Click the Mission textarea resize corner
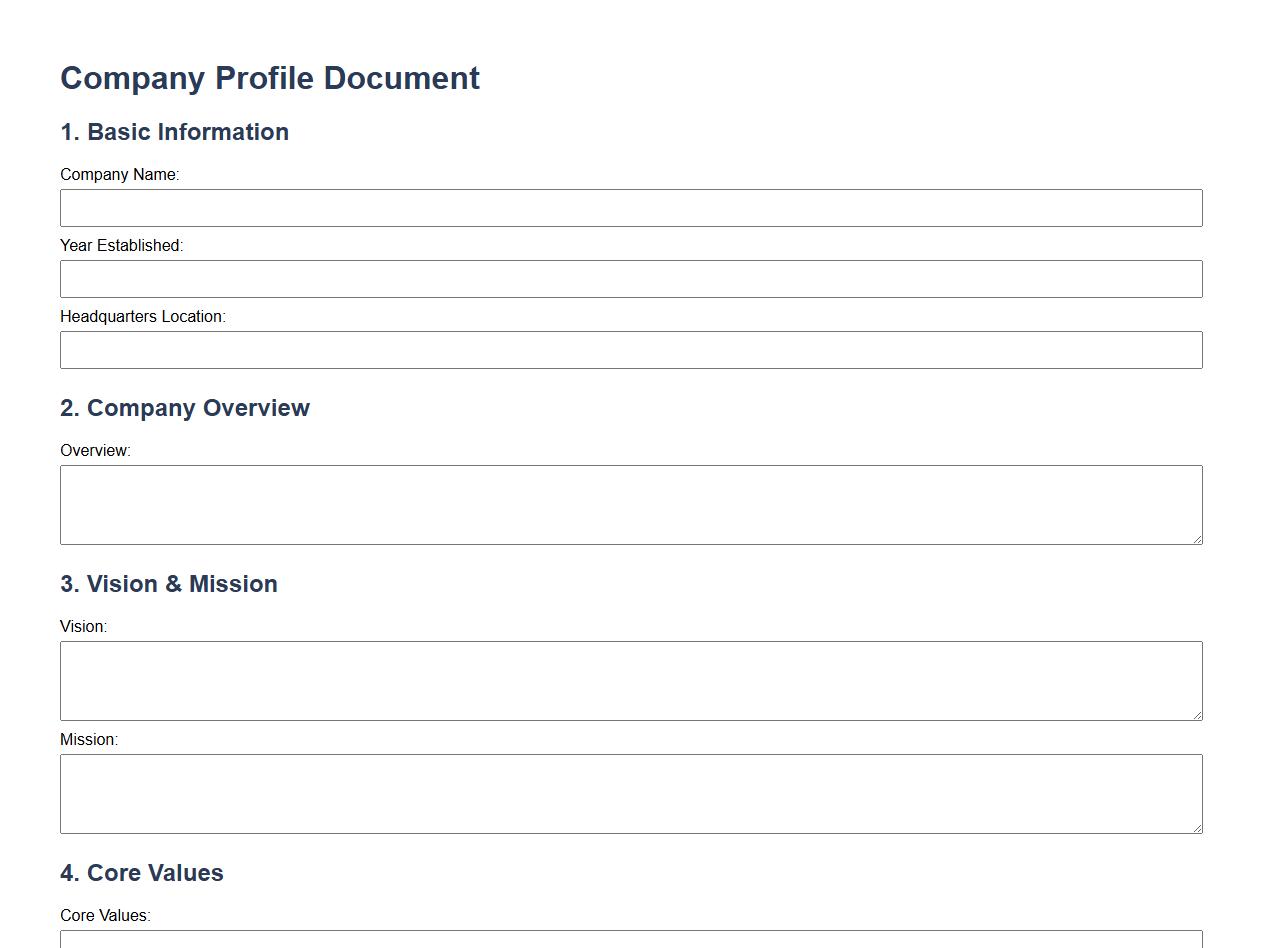Image resolution: width=1263 pixels, height=948 pixels. point(1196,828)
